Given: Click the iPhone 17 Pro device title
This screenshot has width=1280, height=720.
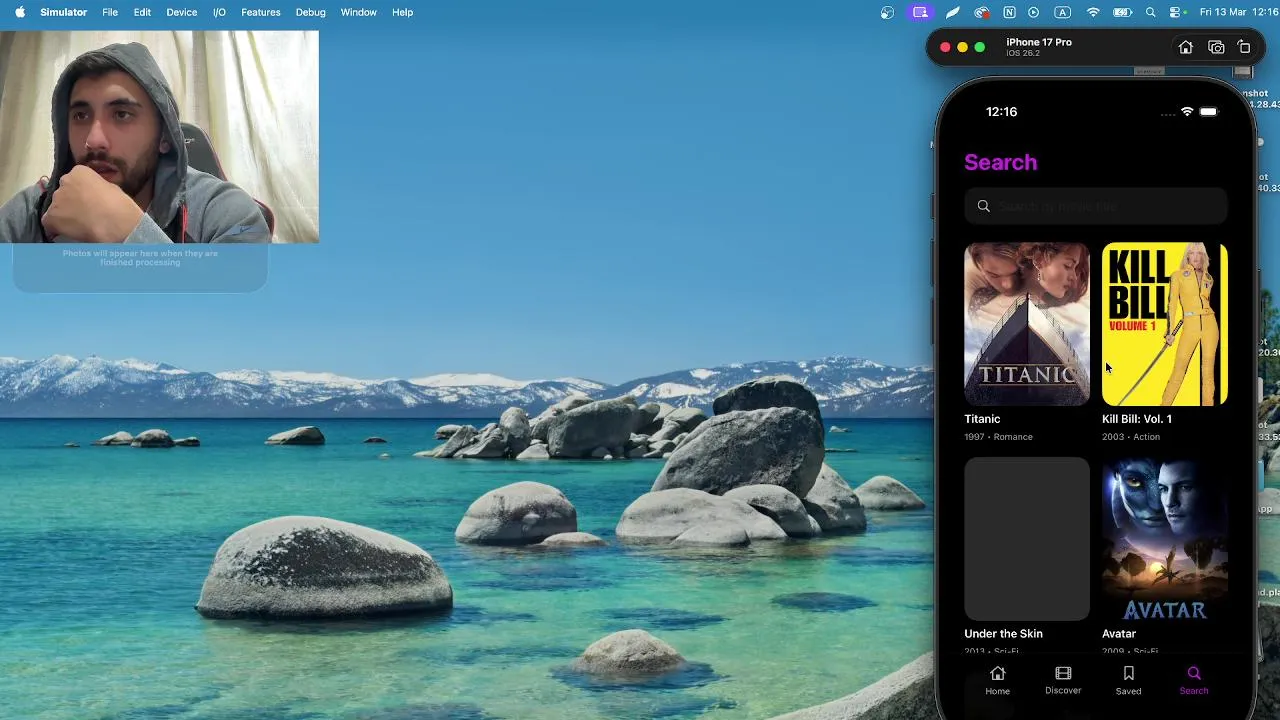Looking at the screenshot, I should pos(1039,42).
